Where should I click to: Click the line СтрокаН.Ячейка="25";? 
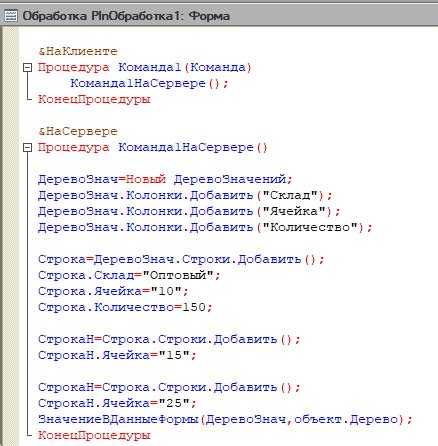(x=117, y=403)
